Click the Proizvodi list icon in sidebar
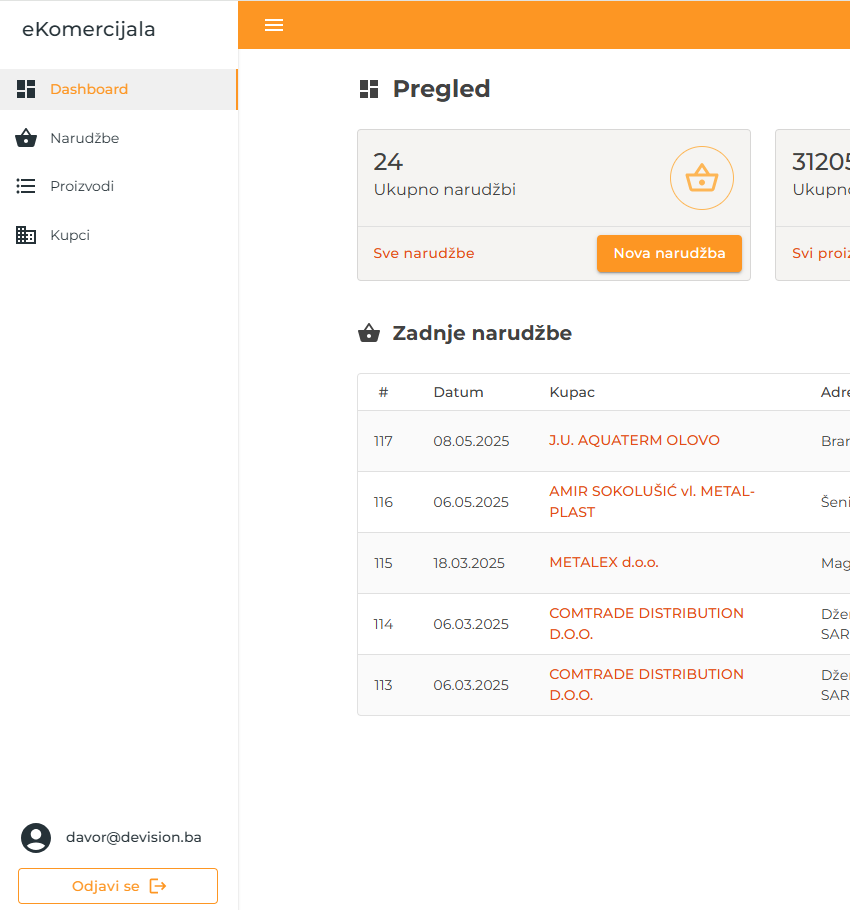The width and height of the screenshot is (850, 910). pyautogui.click(x=26, y=186)
